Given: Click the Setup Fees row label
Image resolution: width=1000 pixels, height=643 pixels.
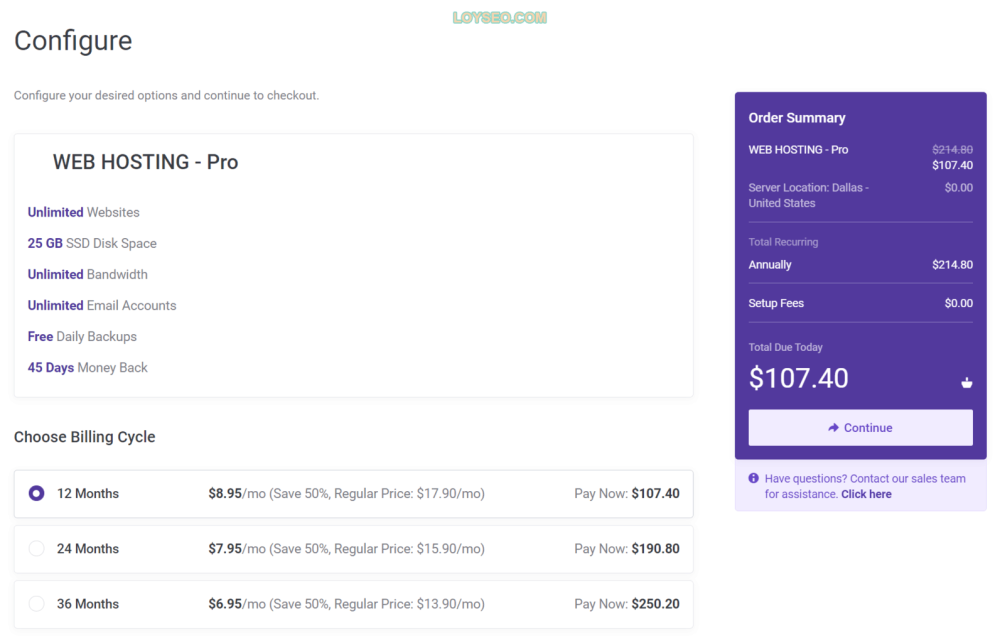Looking at the screenshot, I should coord(776,303).
